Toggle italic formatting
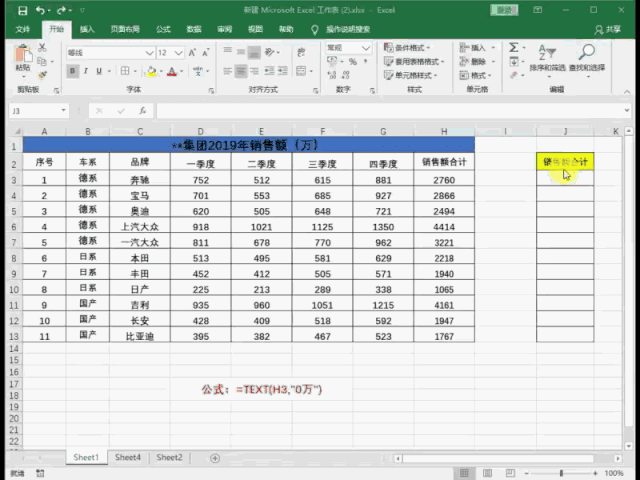640x480 pixels. tap(86, 71)
